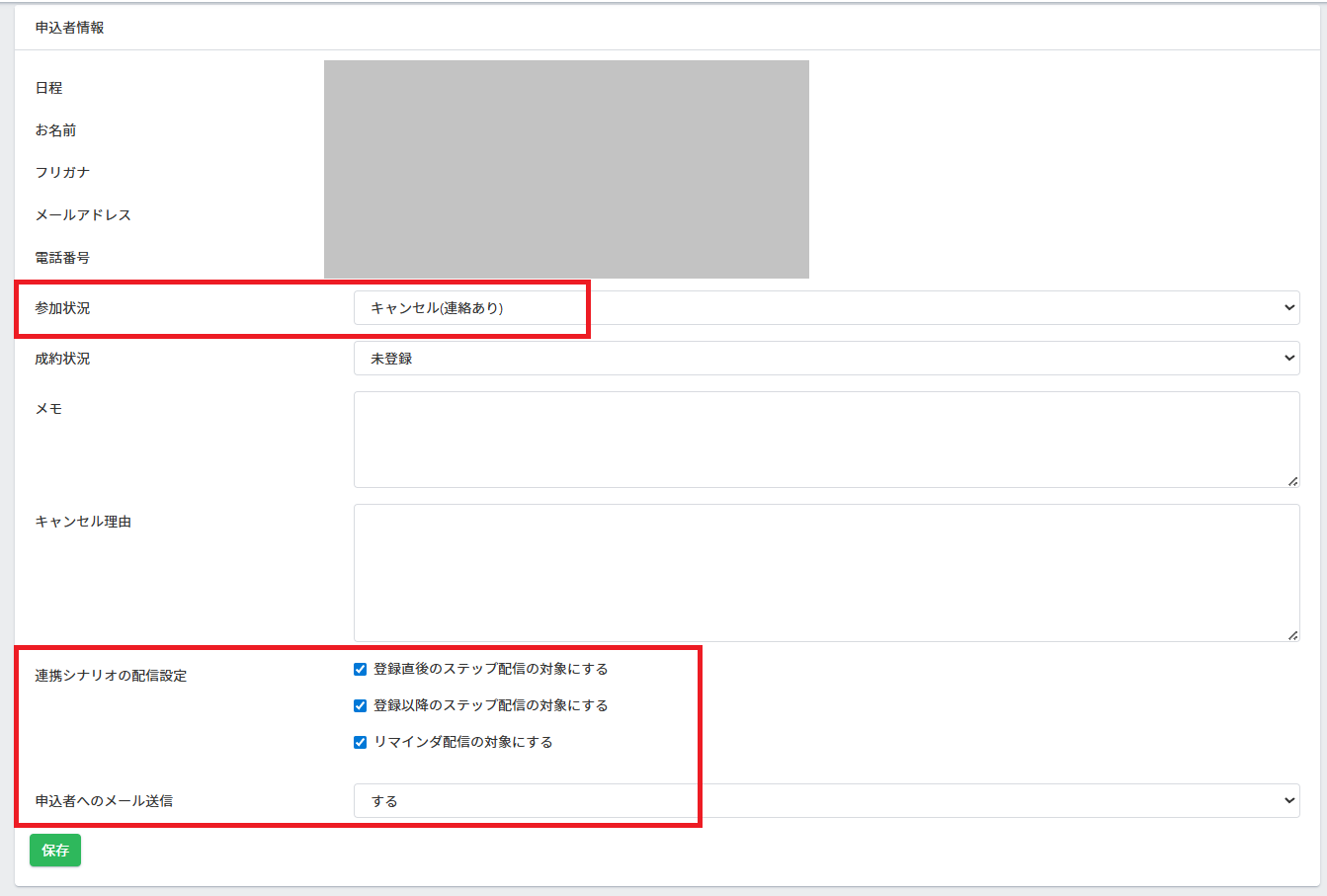Click the green 保存 button
The height and width of the screenshot is (896, 1327).
coord(55,850)
